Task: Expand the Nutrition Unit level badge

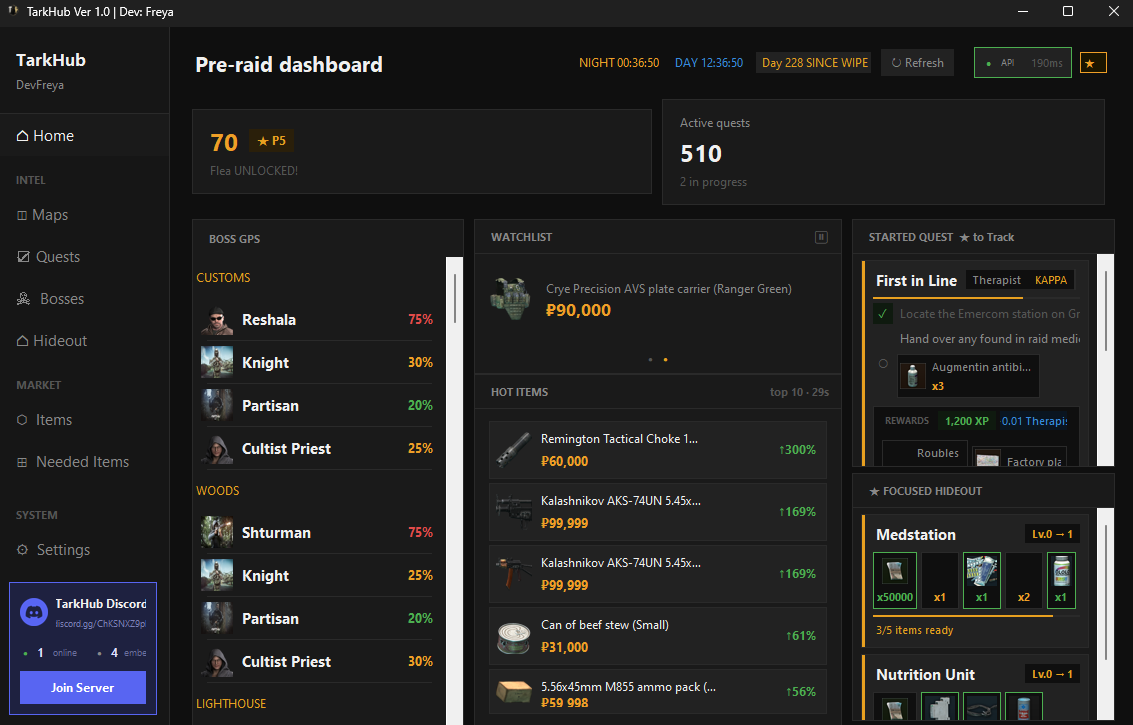Action: point(1052,674)
